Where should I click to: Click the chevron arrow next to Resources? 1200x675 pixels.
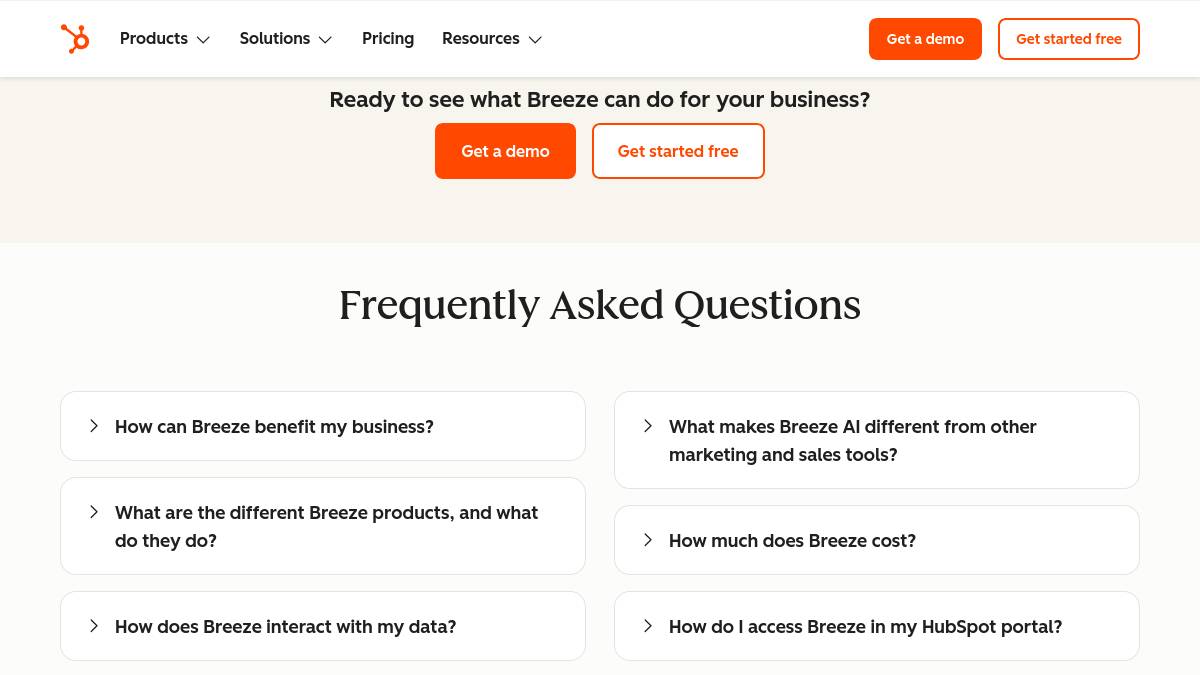pyautogui.click(x=535, y=40)
